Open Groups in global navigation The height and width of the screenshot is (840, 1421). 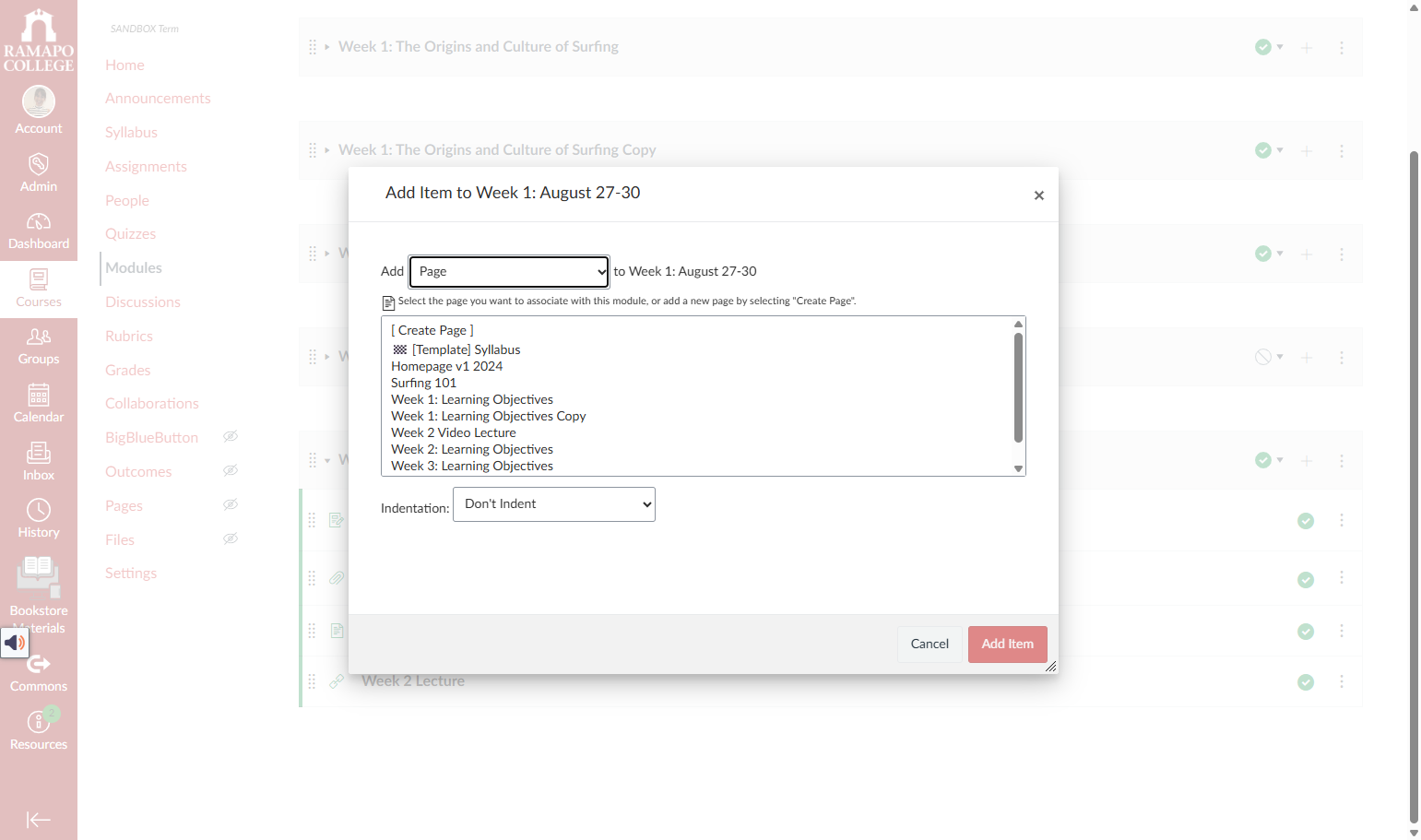point(39,347)
